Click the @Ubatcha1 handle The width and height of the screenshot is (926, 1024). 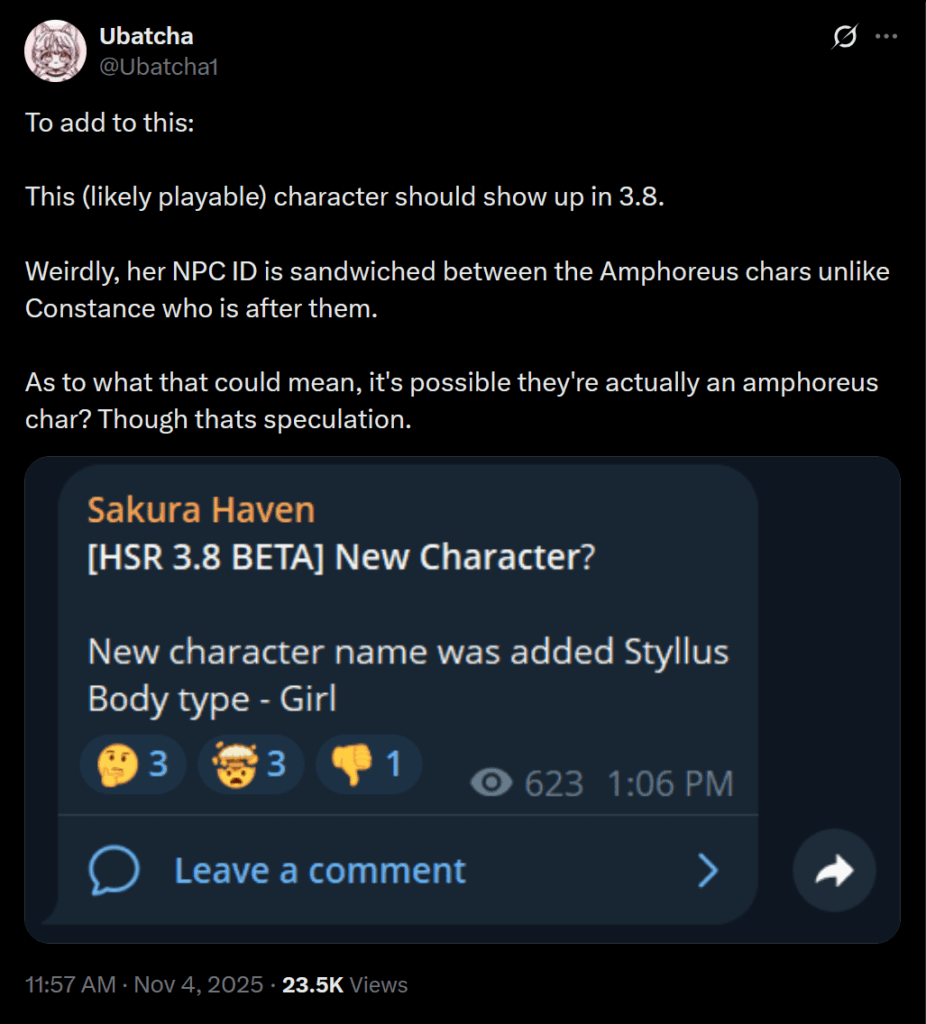click(x=159, y=70)
